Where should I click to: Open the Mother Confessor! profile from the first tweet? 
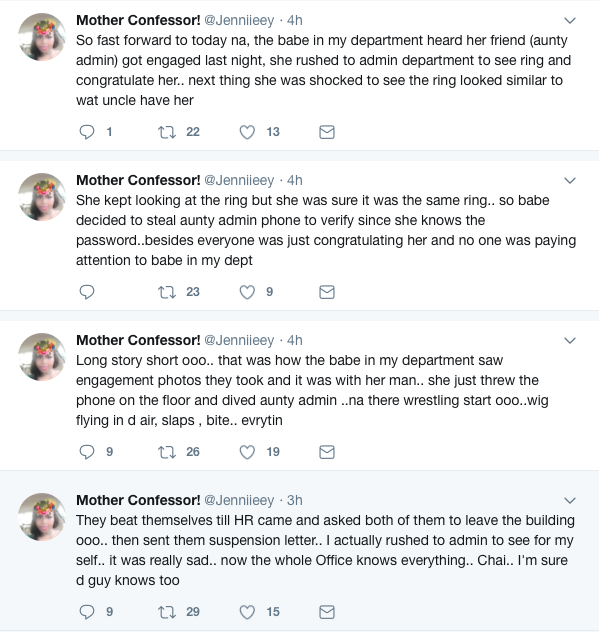(x=138, y=20)
